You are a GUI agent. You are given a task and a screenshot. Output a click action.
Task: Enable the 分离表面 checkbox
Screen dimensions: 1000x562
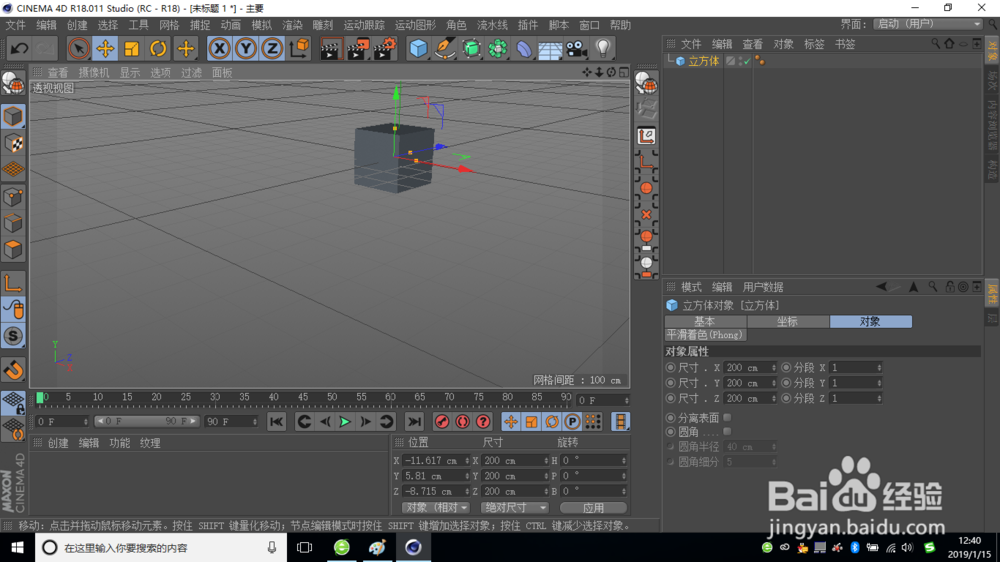point(727,417)
